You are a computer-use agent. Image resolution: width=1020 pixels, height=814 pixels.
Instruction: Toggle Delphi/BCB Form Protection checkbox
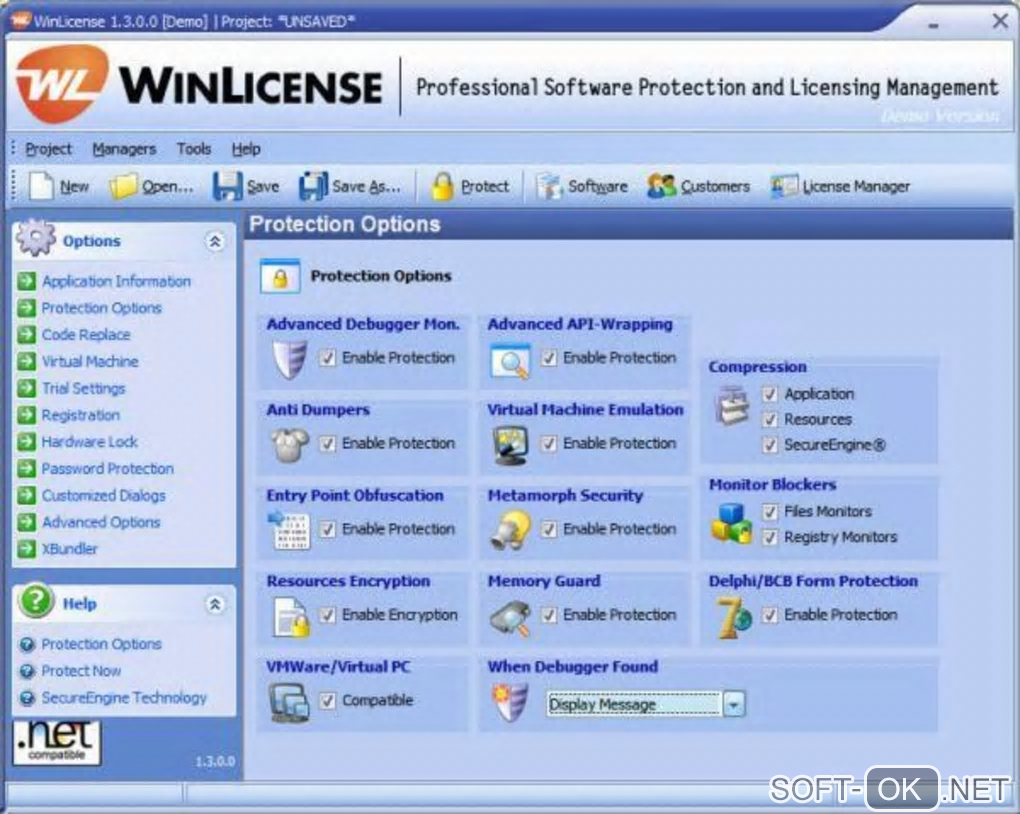(x=770, y=616)
